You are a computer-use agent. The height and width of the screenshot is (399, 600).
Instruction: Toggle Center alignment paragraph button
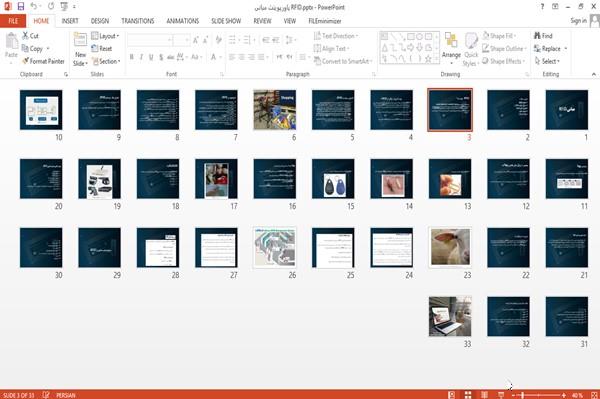click(241, 57)
